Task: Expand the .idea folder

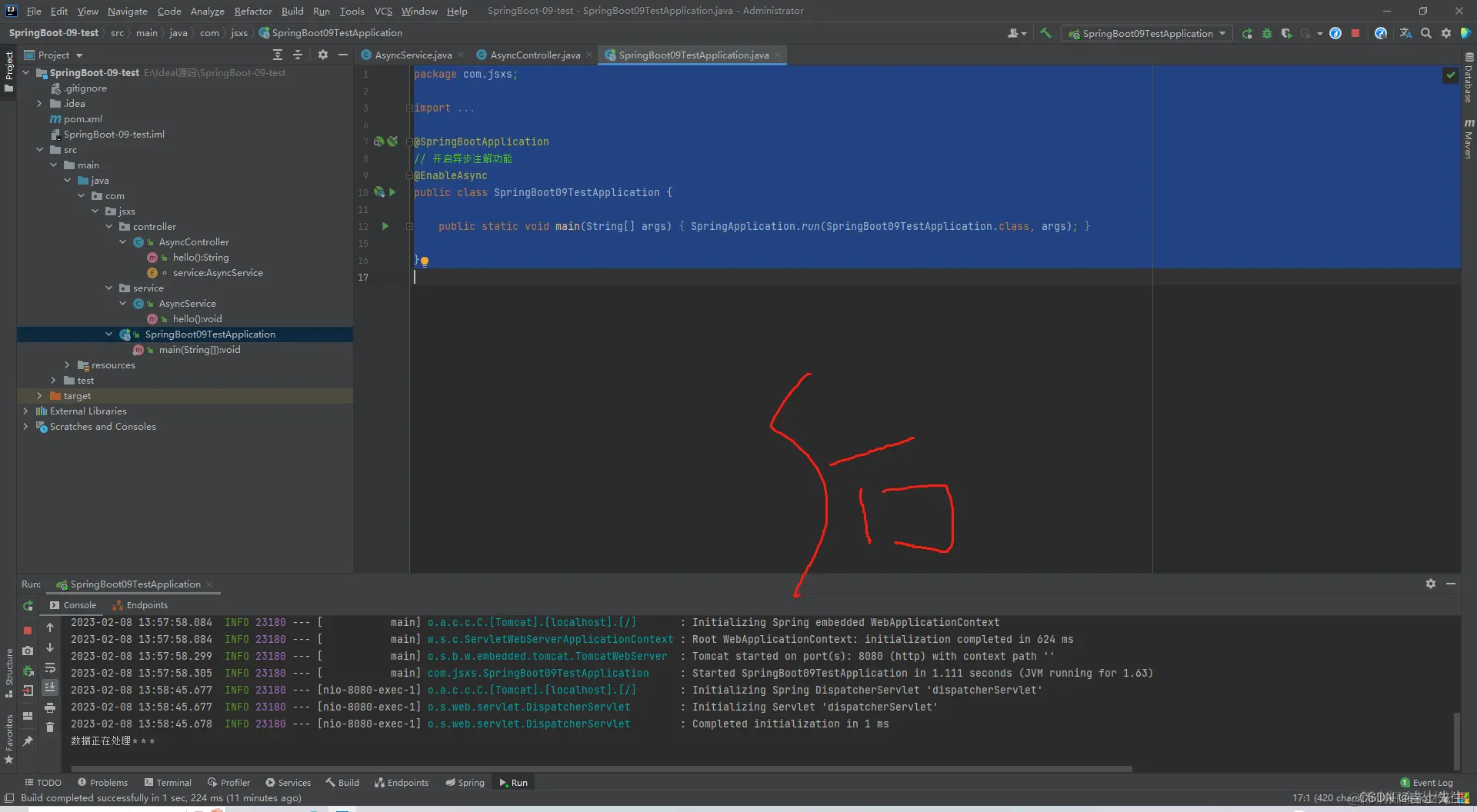Action: pos(39,104)
